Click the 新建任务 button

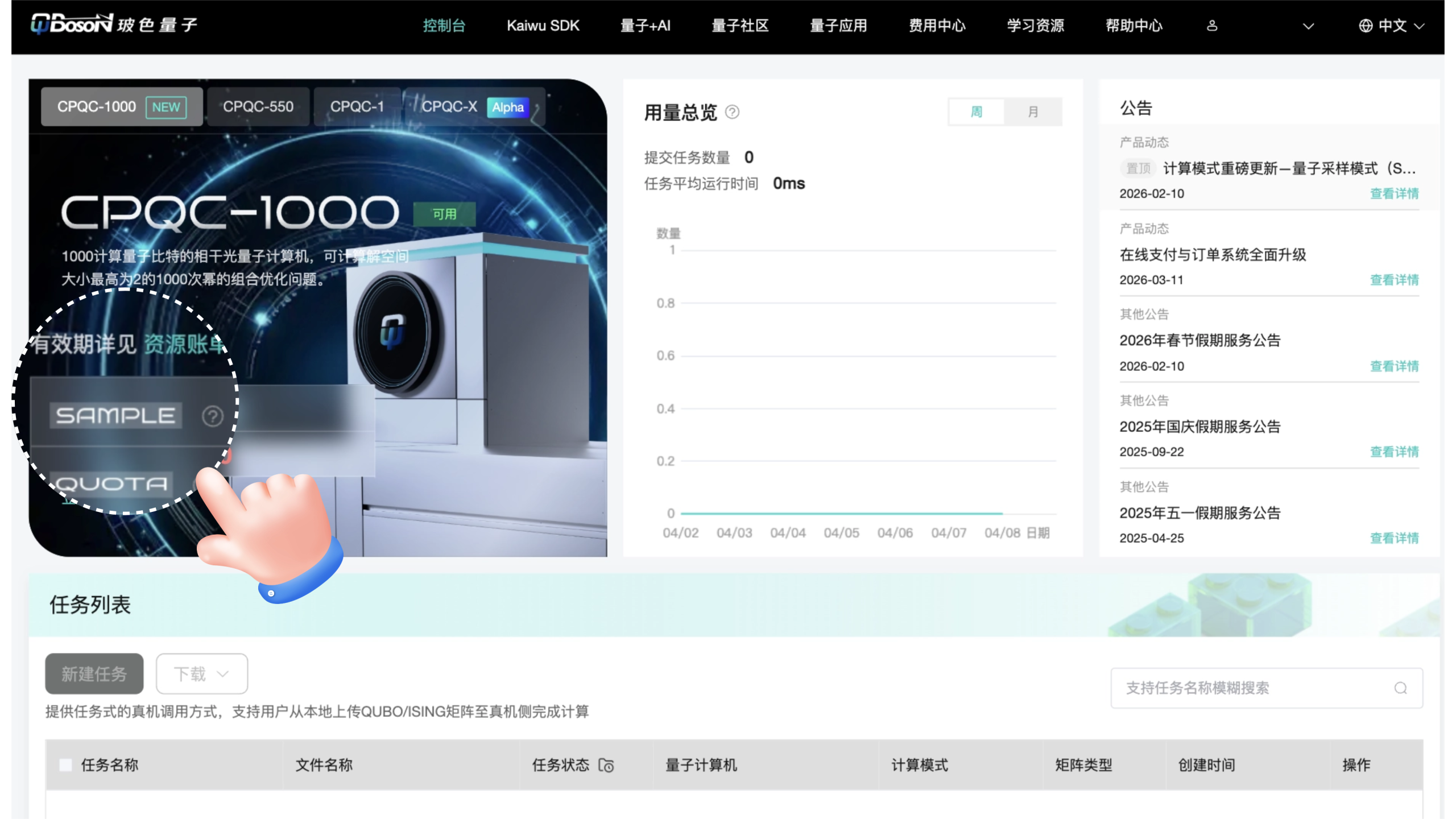pyautogui.click(x=94, y=674)
